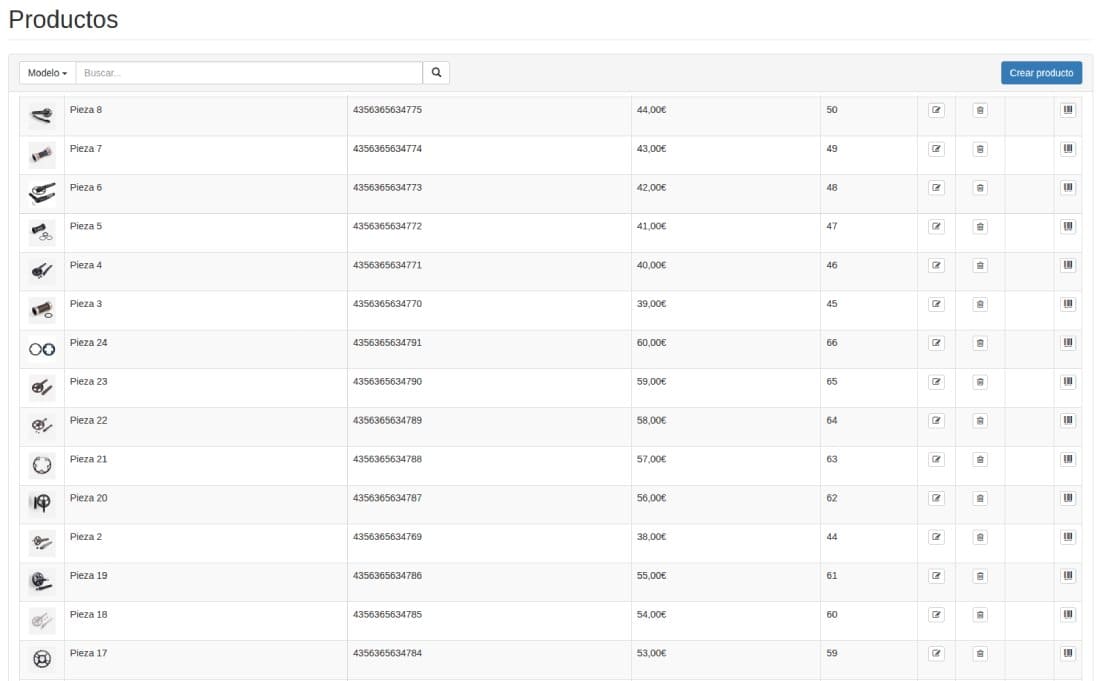Viewport: 1100px width, 681px height.
Task: Open barcode for Pieza 21
Action: point(1068,459)
